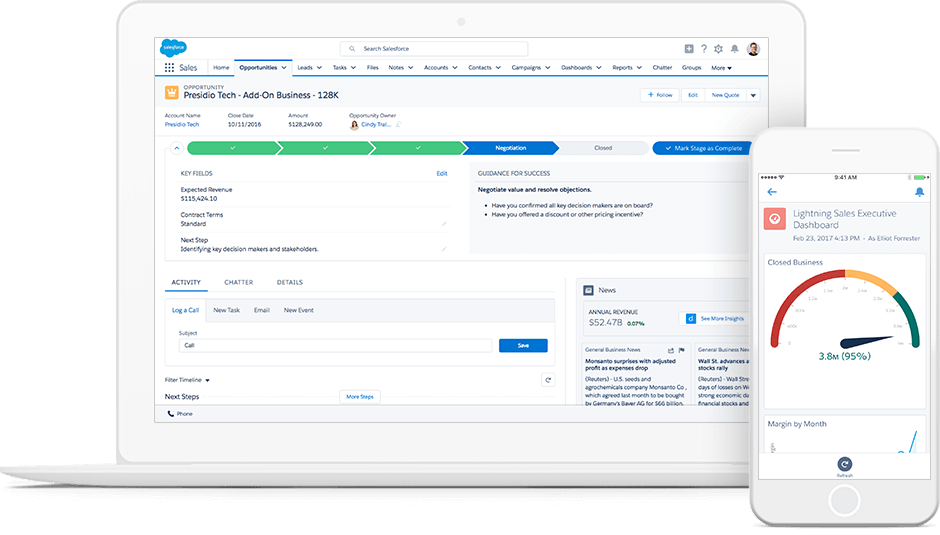
Task: Select the New Task activity tab
Action: click(x=226, y=310)
